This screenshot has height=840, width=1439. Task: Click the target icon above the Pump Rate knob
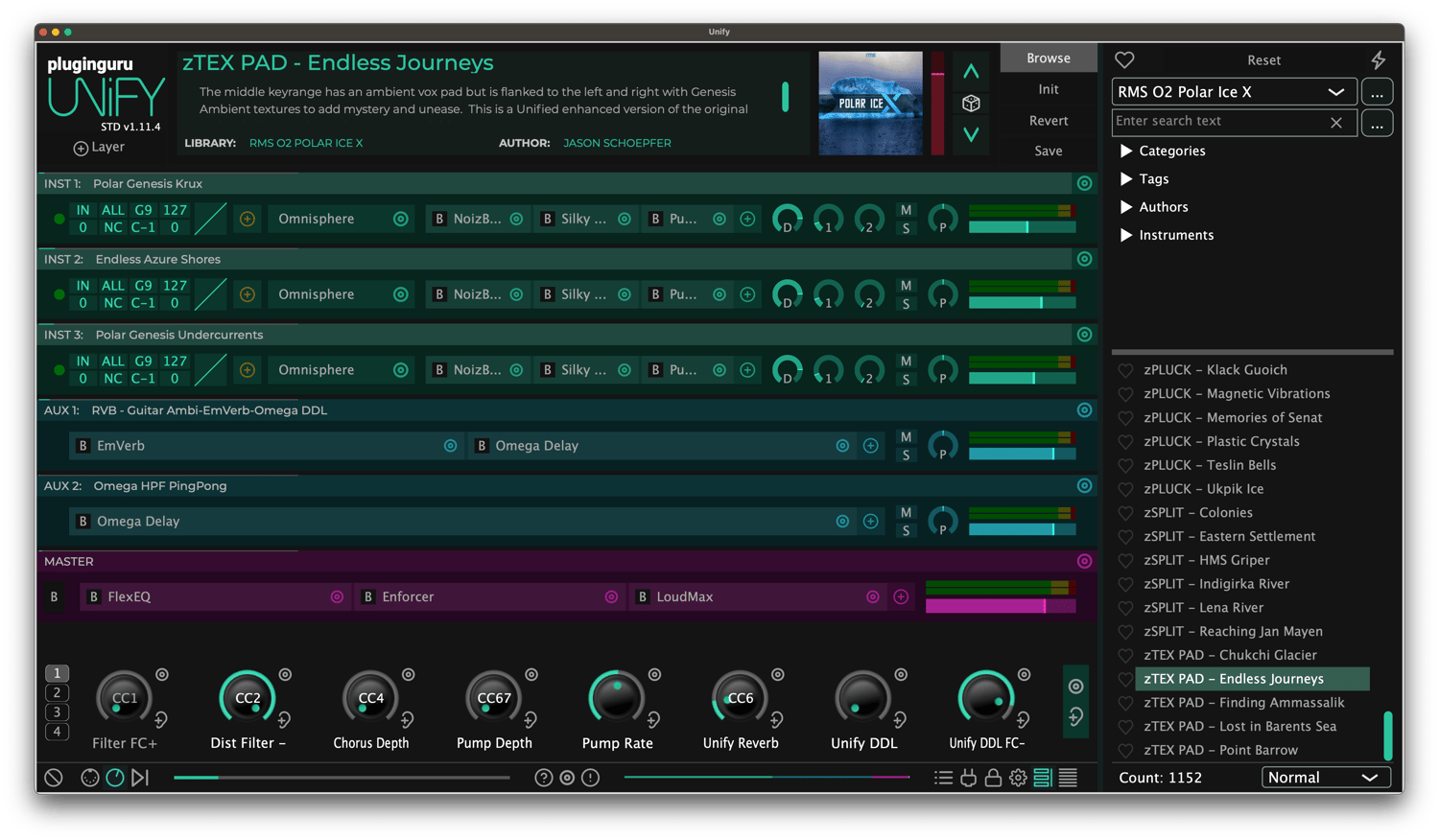click(655, 675)
